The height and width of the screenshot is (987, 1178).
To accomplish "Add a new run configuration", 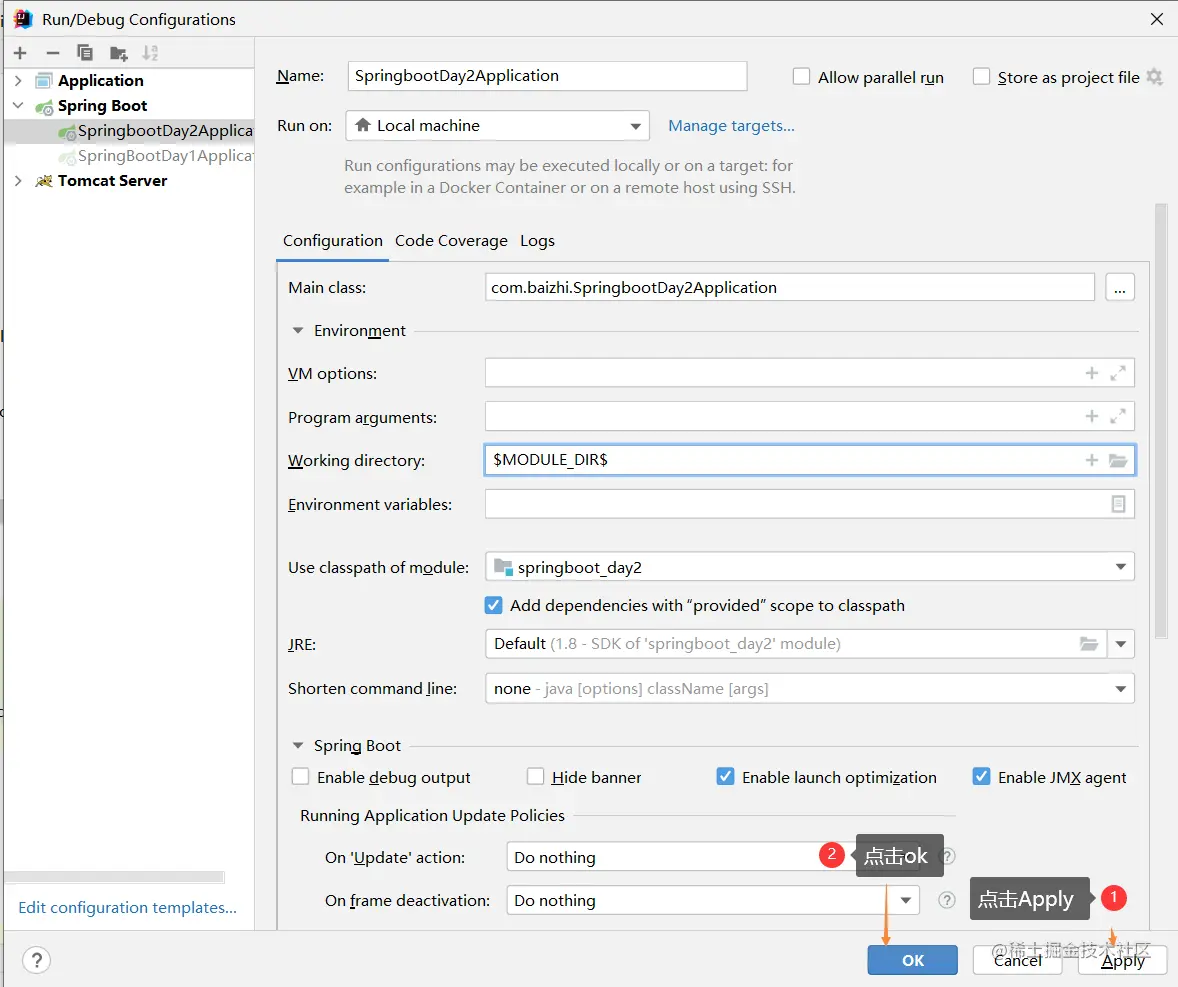I will [x=20, y=53].
